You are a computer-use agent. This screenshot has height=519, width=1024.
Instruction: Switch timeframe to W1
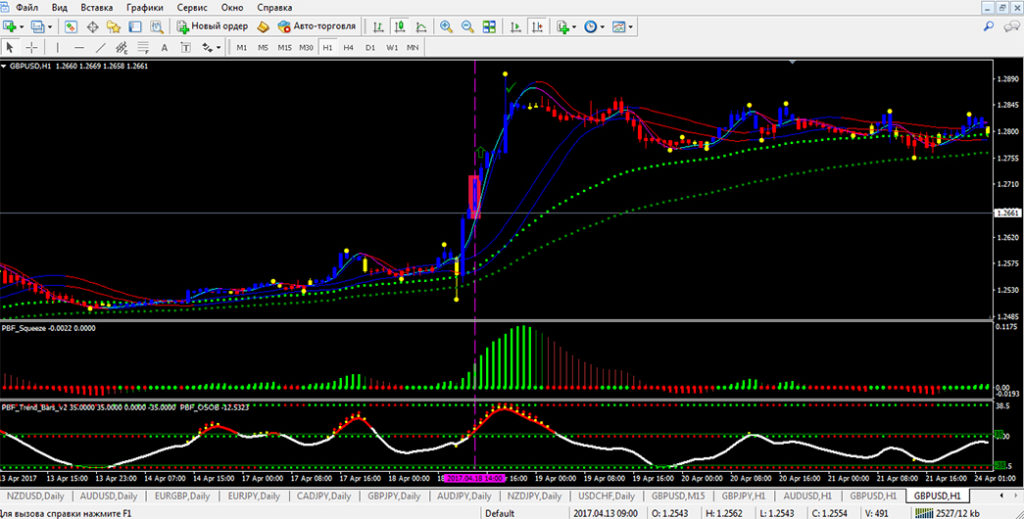(x=391, y=48)
